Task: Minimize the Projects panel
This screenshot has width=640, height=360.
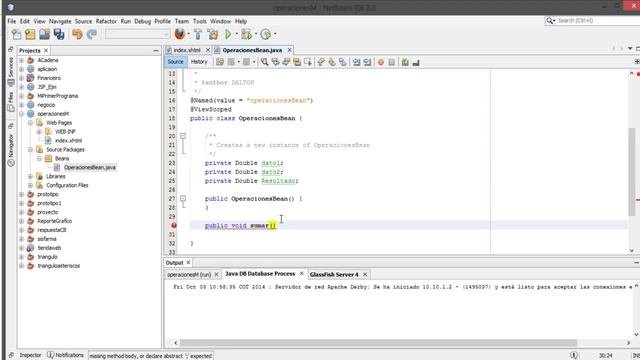Action: tap(156, 51)
